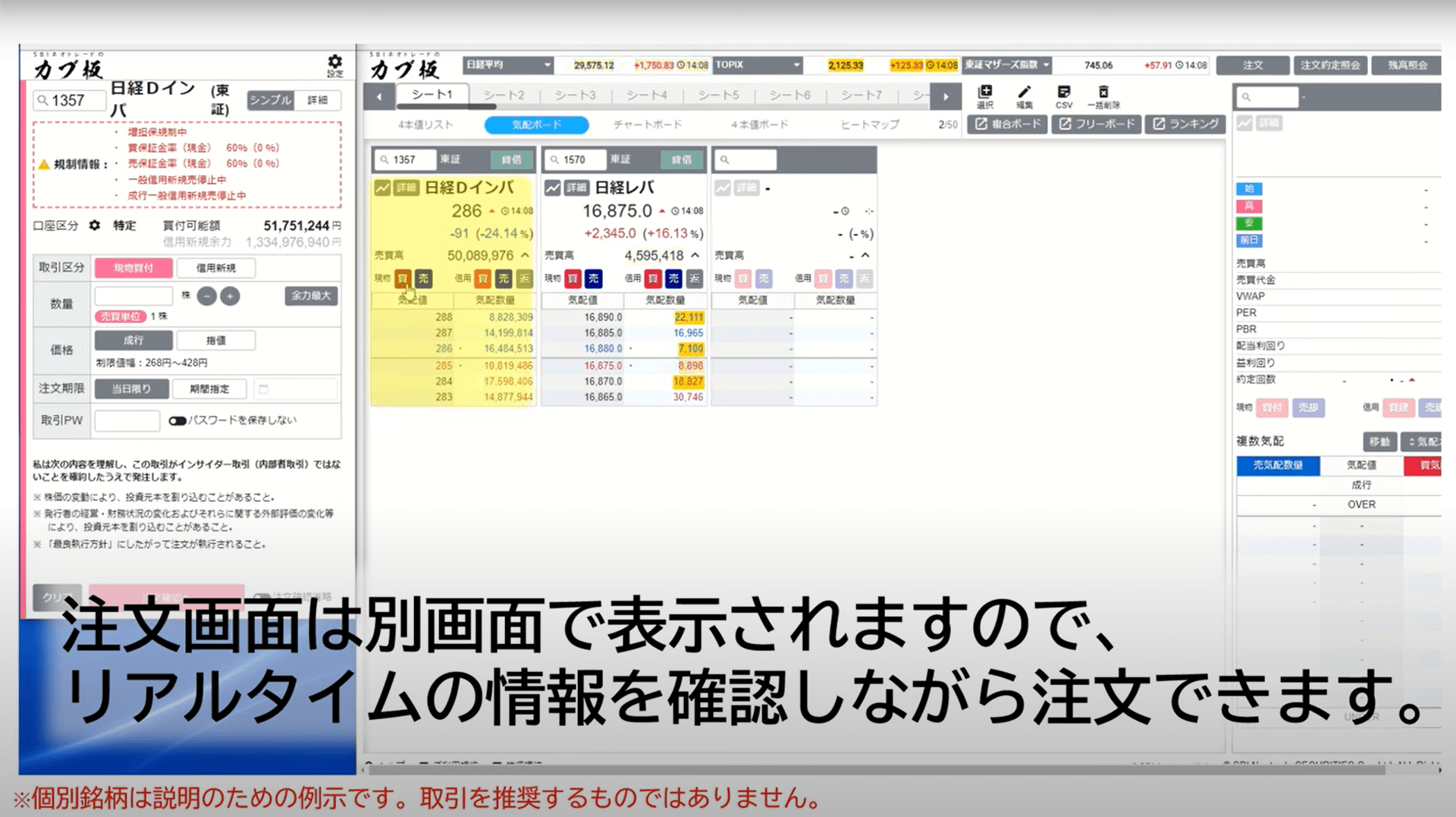Image resolution: width=1456 pixels, height=817 pixels.
Task: Click the 注文 button in top bar
Action: tap(1253, 65)
